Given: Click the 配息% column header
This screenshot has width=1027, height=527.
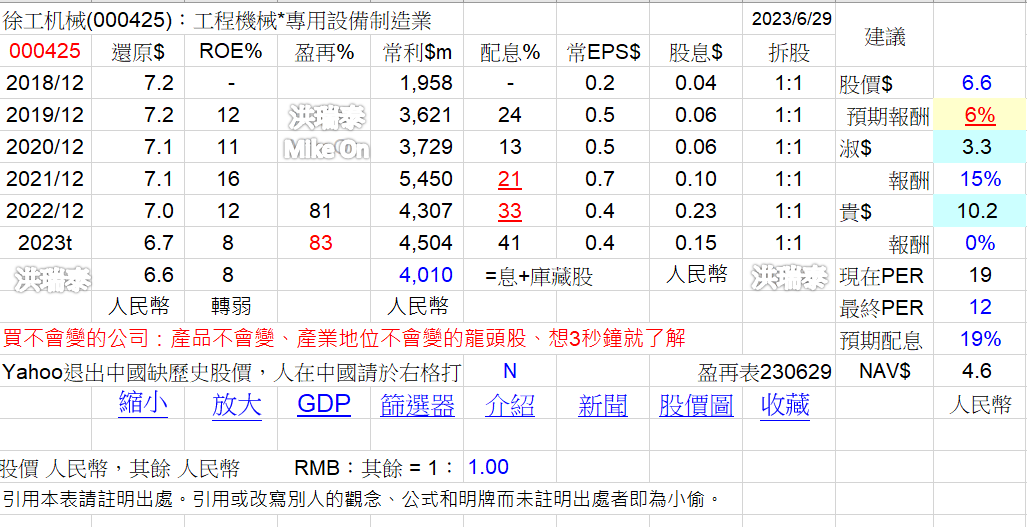Looking at the screenshot, I should click(510, 52).
